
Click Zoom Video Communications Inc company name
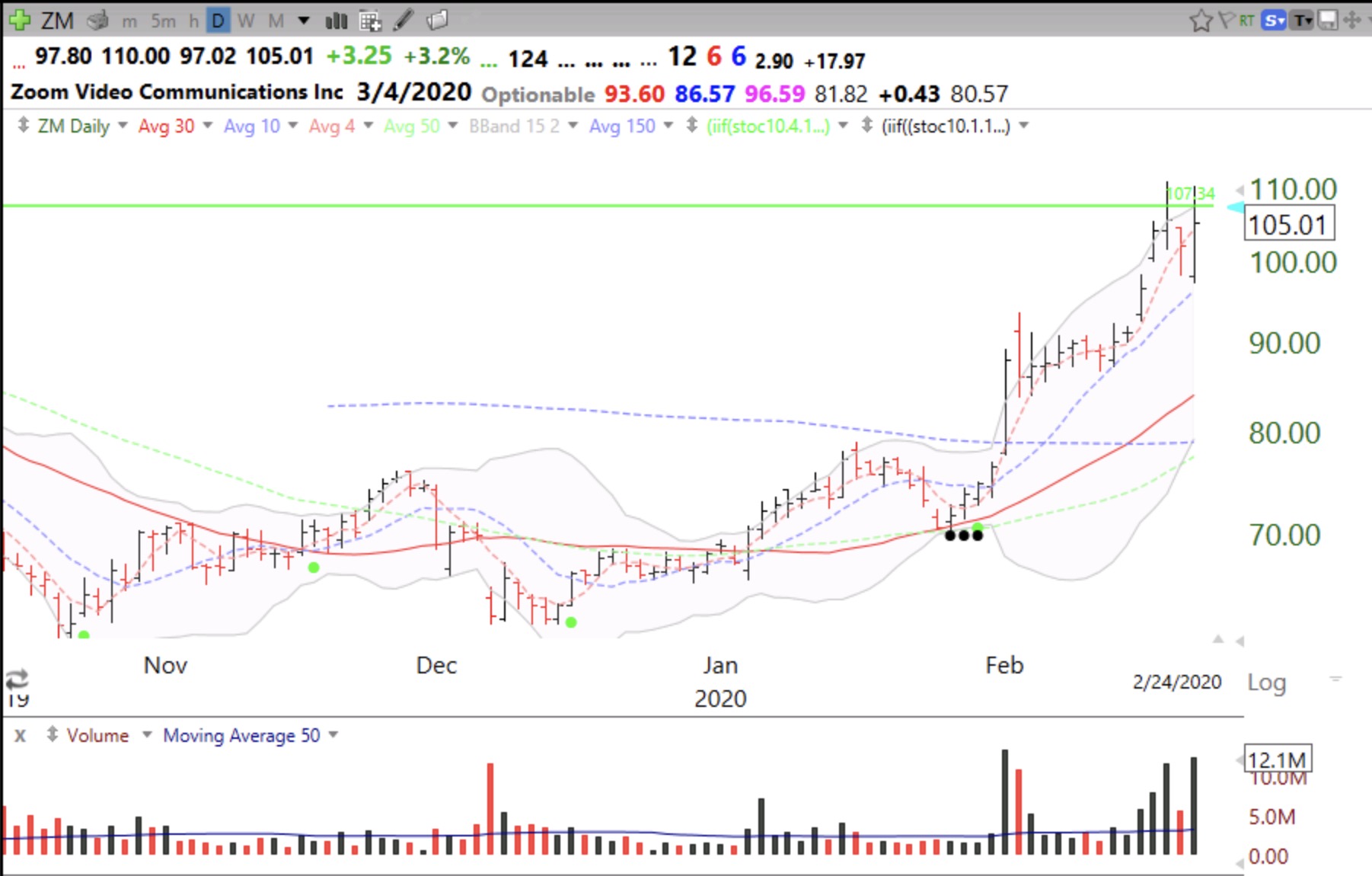[177, 92]
